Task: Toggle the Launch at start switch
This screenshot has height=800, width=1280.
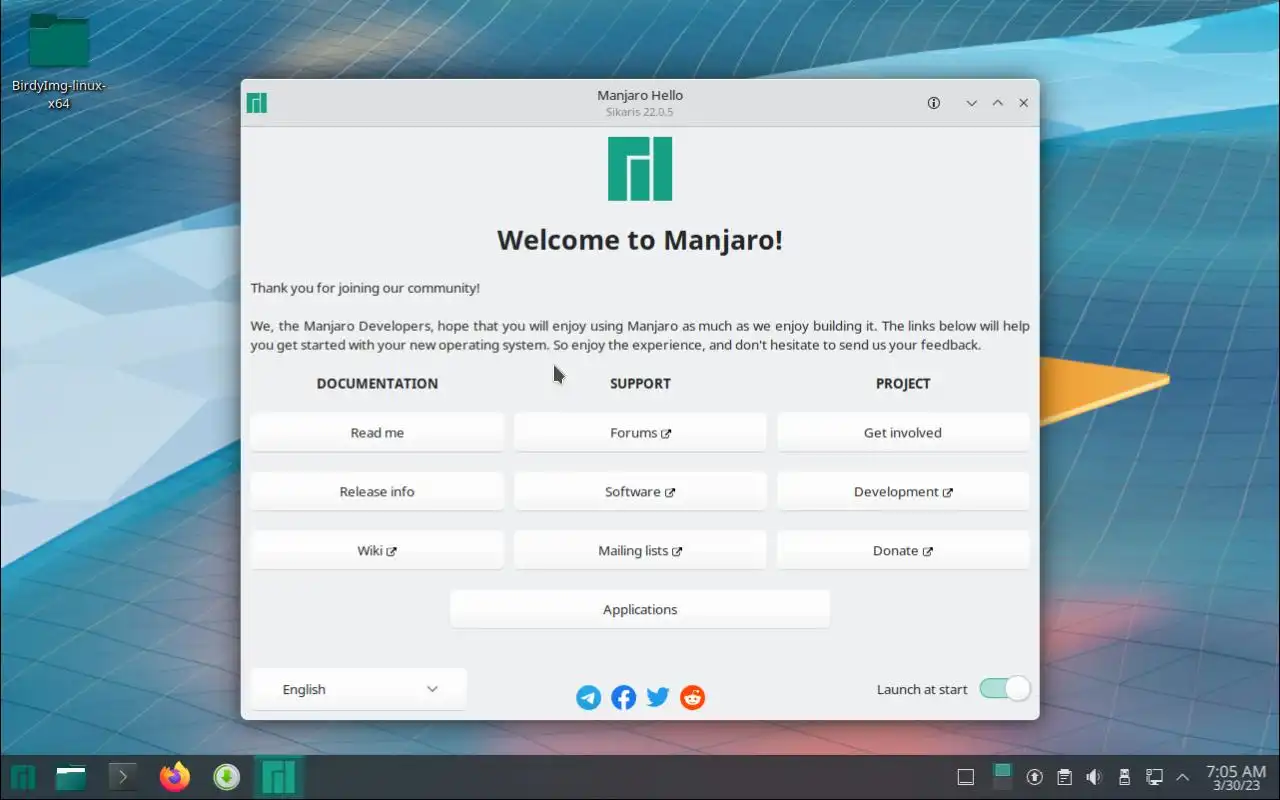Action: coord(1004,689)
